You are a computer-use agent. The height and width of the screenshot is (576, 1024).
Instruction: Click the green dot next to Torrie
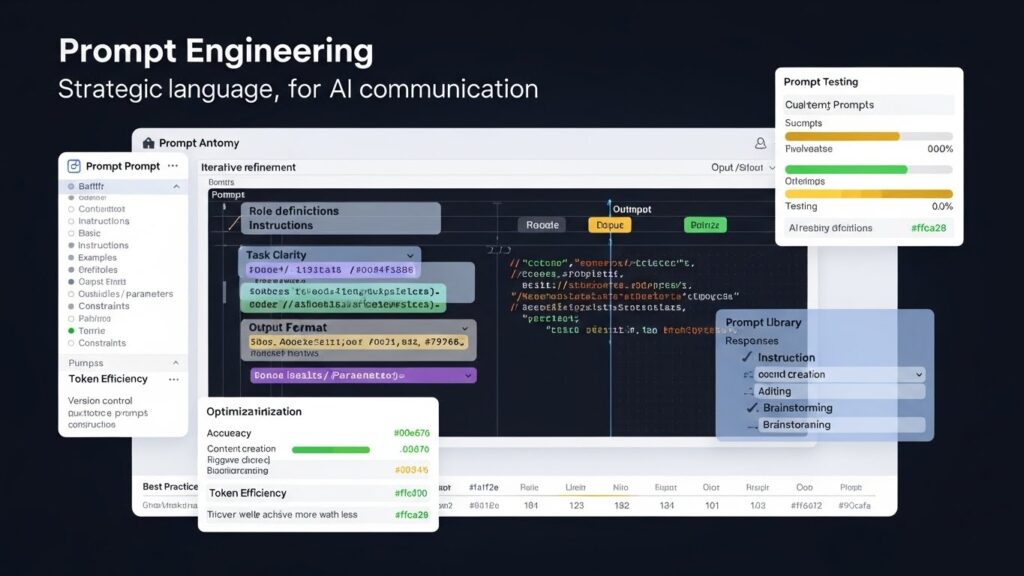click(x=71, y=330)
